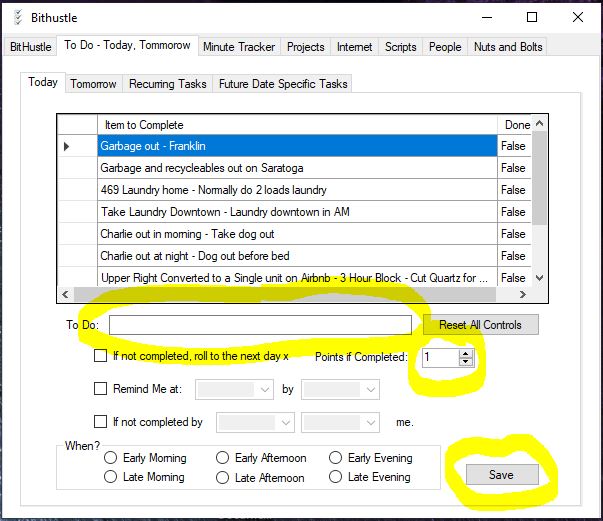The height and width of the screenshot is (521, 603).
Task: Click Done value False for 469 Laundry home
Action: [x=514, y=190]
